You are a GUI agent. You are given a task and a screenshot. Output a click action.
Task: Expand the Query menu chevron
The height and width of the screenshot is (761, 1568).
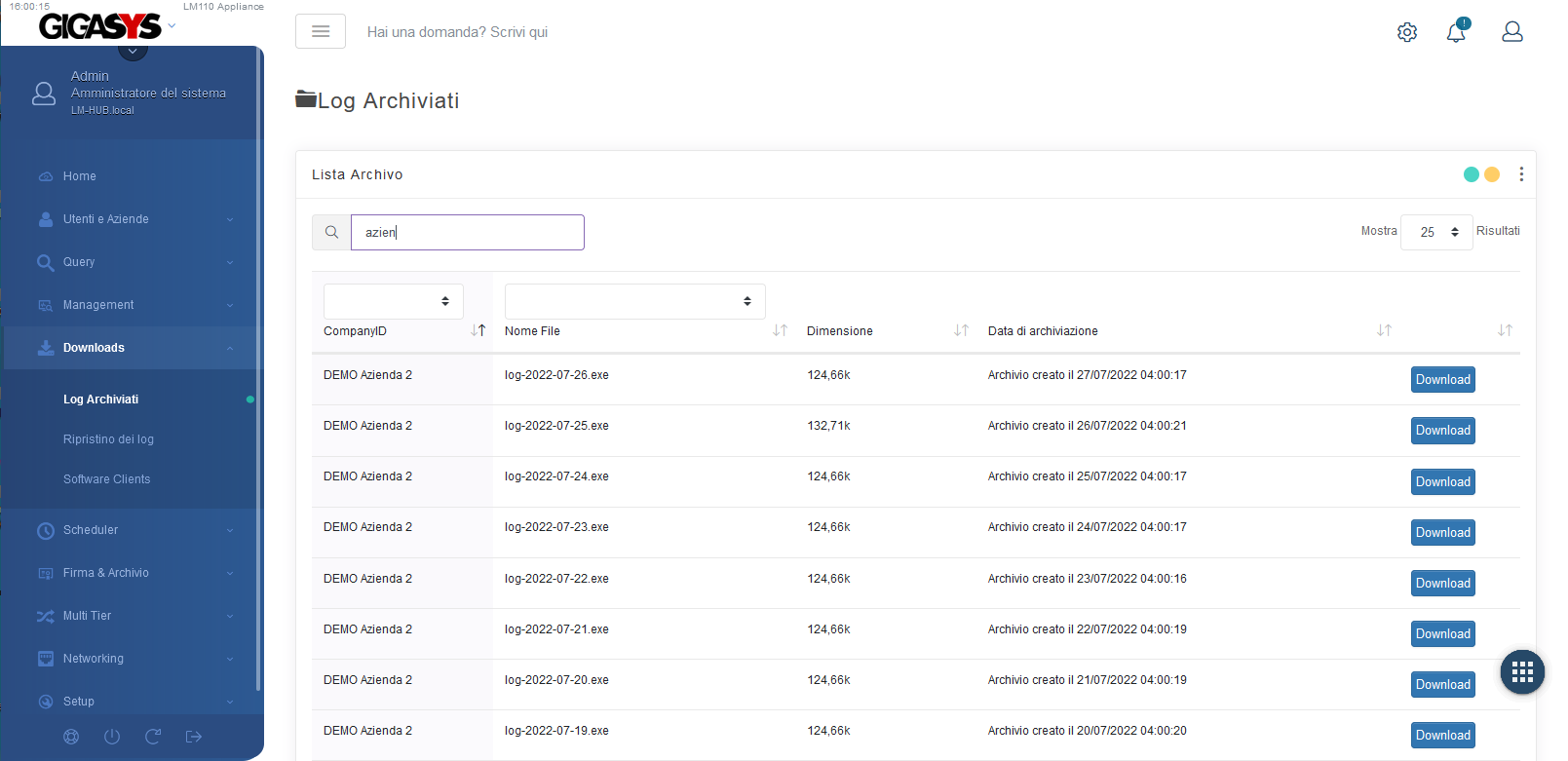(230, 262)
